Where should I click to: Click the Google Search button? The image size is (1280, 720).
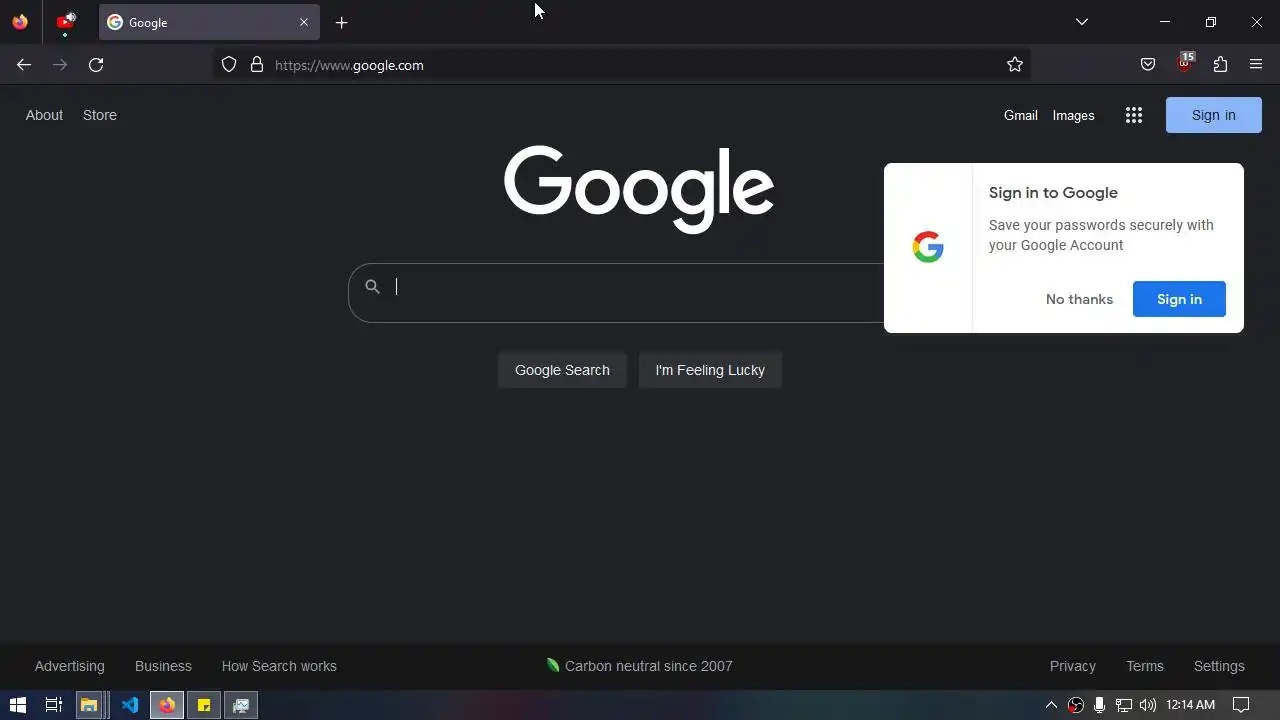click(562, 370)
